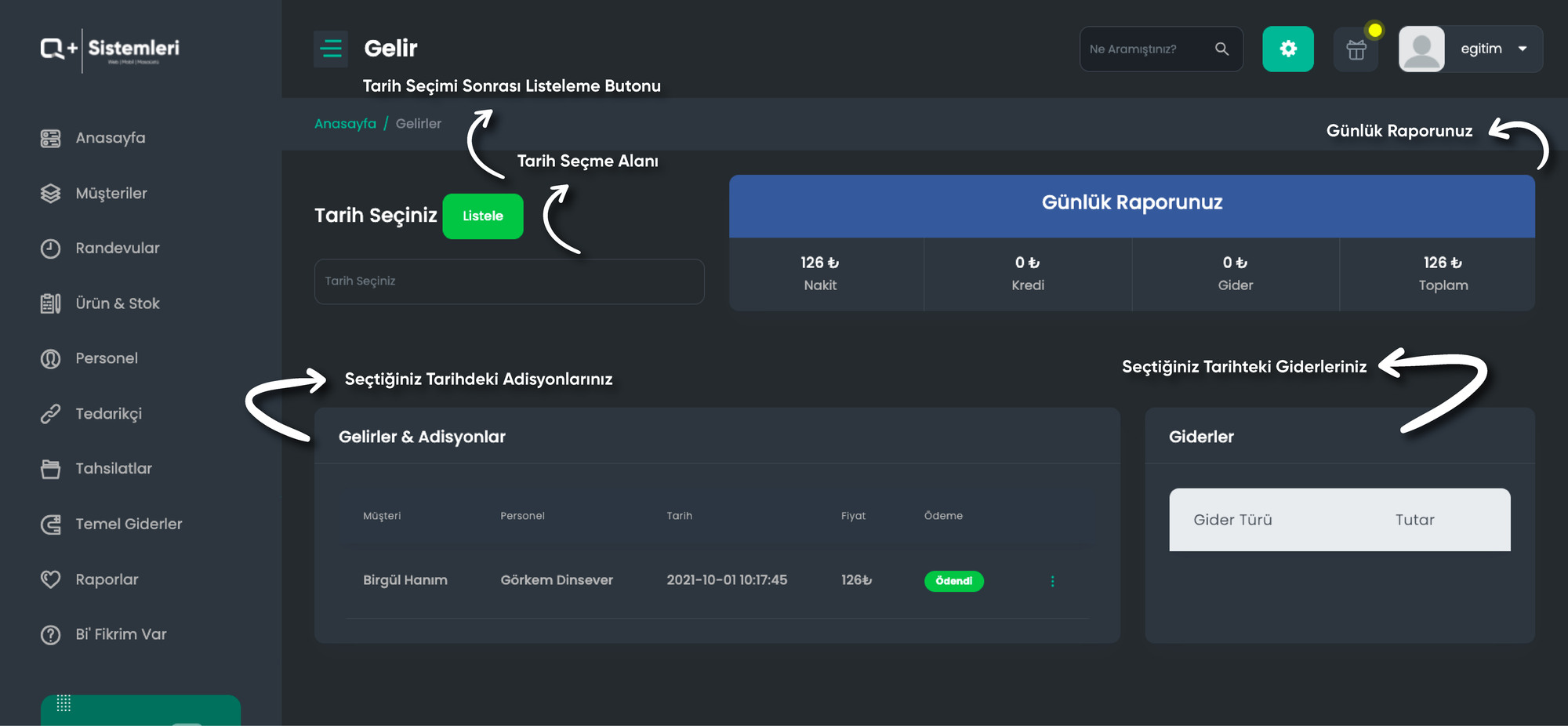The height and width of the screenshot is (726, 1568).
Task: Select the Birgül Hanım customer cell
Action: (405, 580)
